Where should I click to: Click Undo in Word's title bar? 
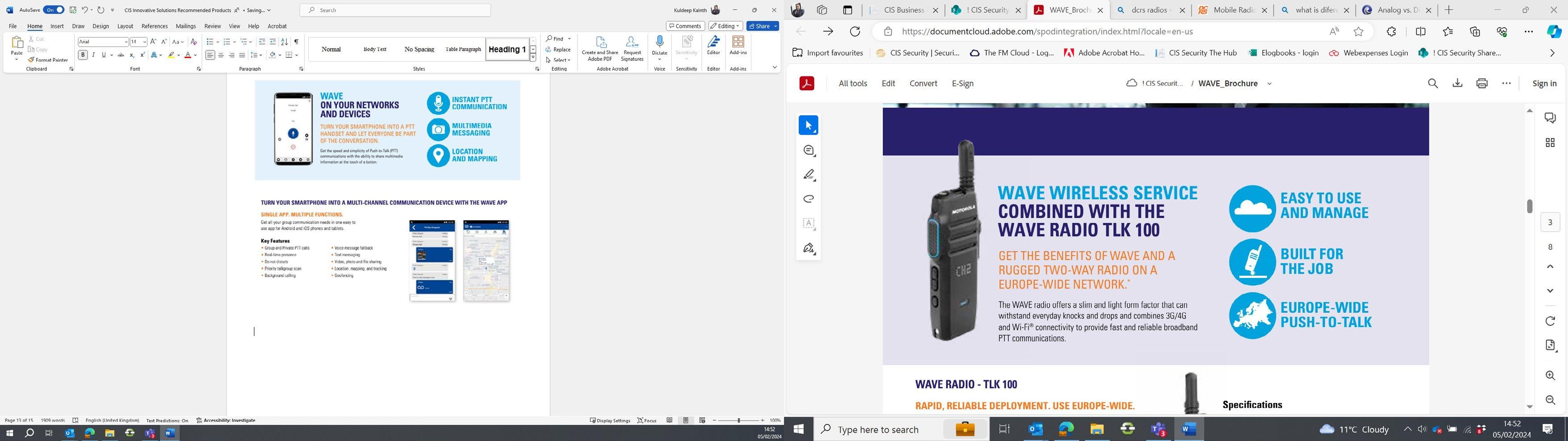(x=84, y=10)
